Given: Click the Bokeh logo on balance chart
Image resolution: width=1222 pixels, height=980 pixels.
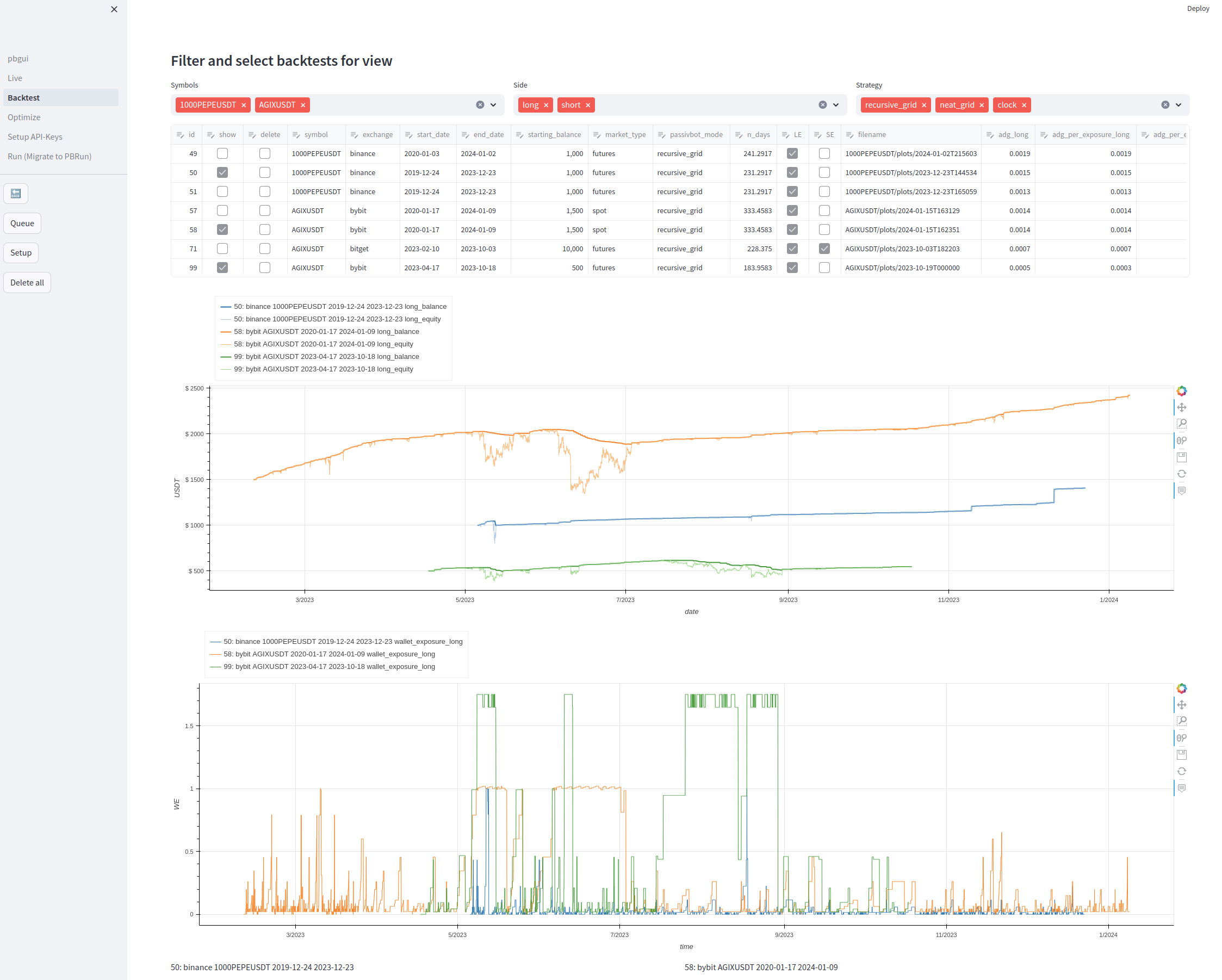Looking at the screenshot, I should tap(1181, 391).
